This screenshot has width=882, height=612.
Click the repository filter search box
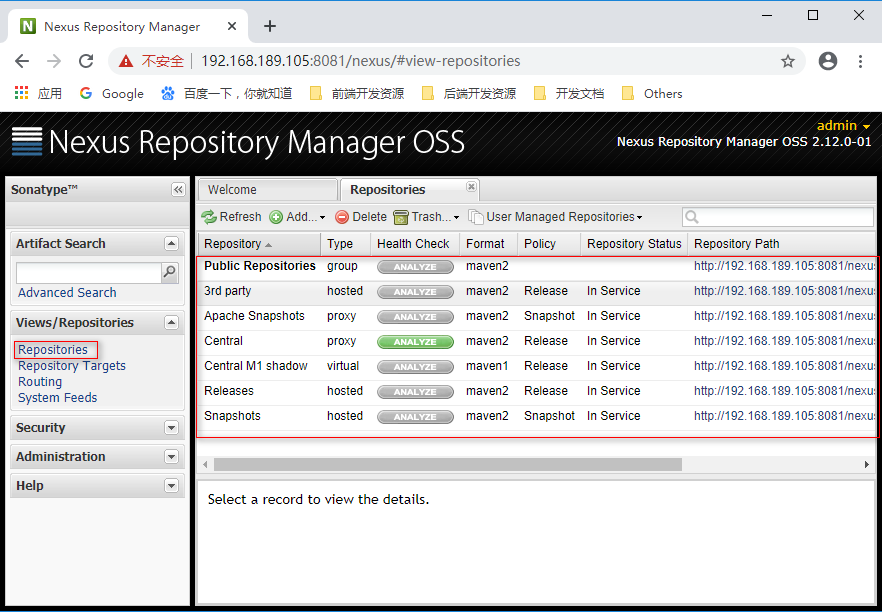pyautogui.click(x=778, y=217)
